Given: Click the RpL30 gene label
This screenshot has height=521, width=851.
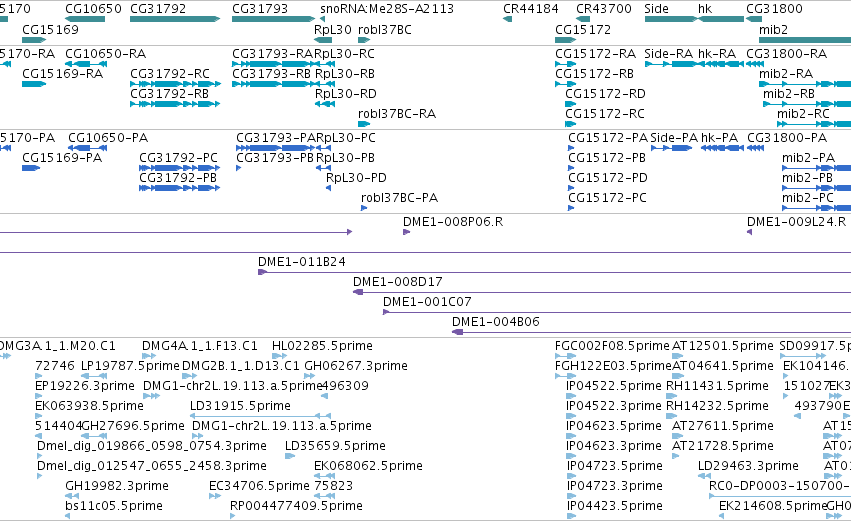Looking at the screenshot, I should [x=333, y=29].
